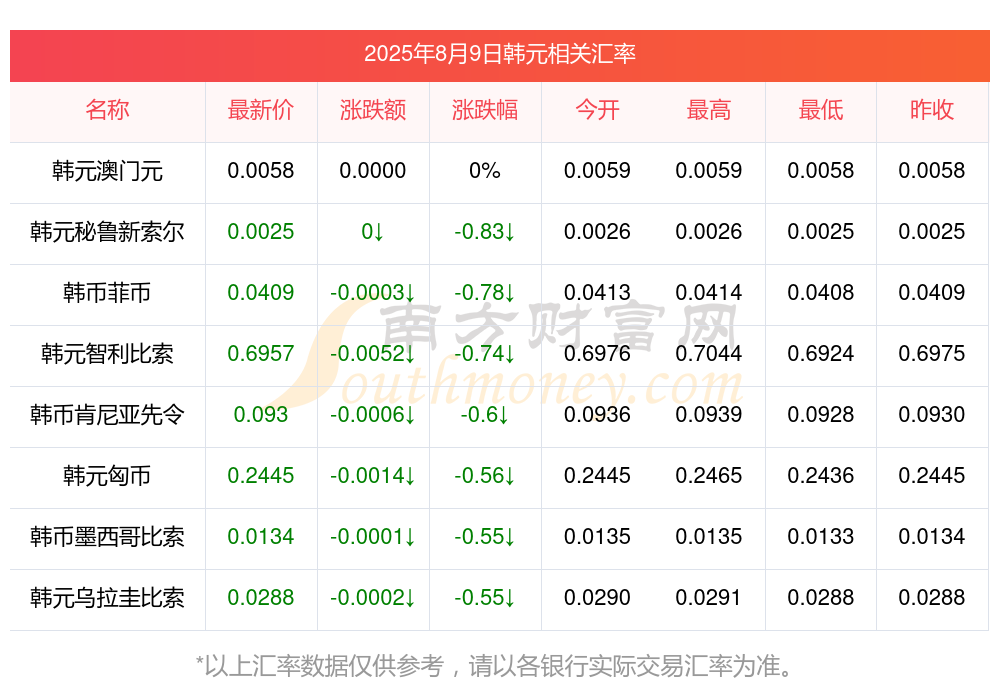
Task: Click high value 0.0291 for 韩元乌拉圭比索
Action: point(709,598)
